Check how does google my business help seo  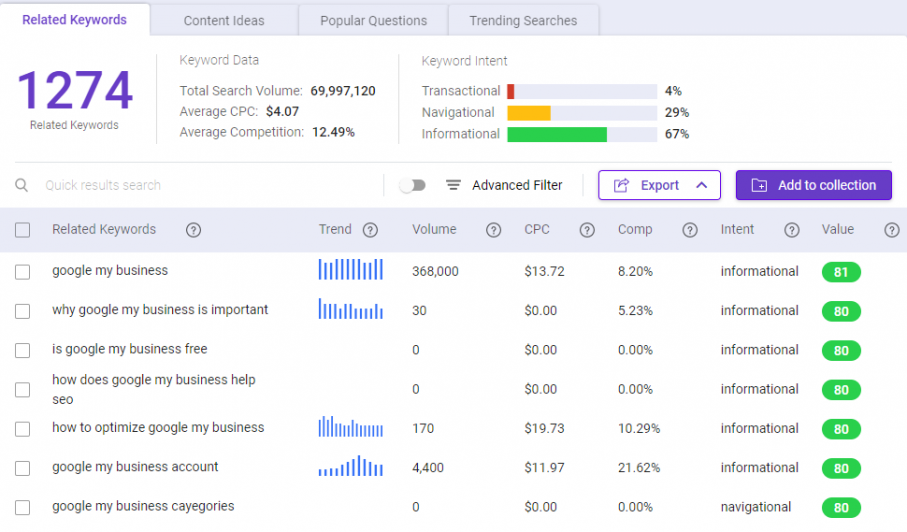pyautogui.click(x=23, y=390)
